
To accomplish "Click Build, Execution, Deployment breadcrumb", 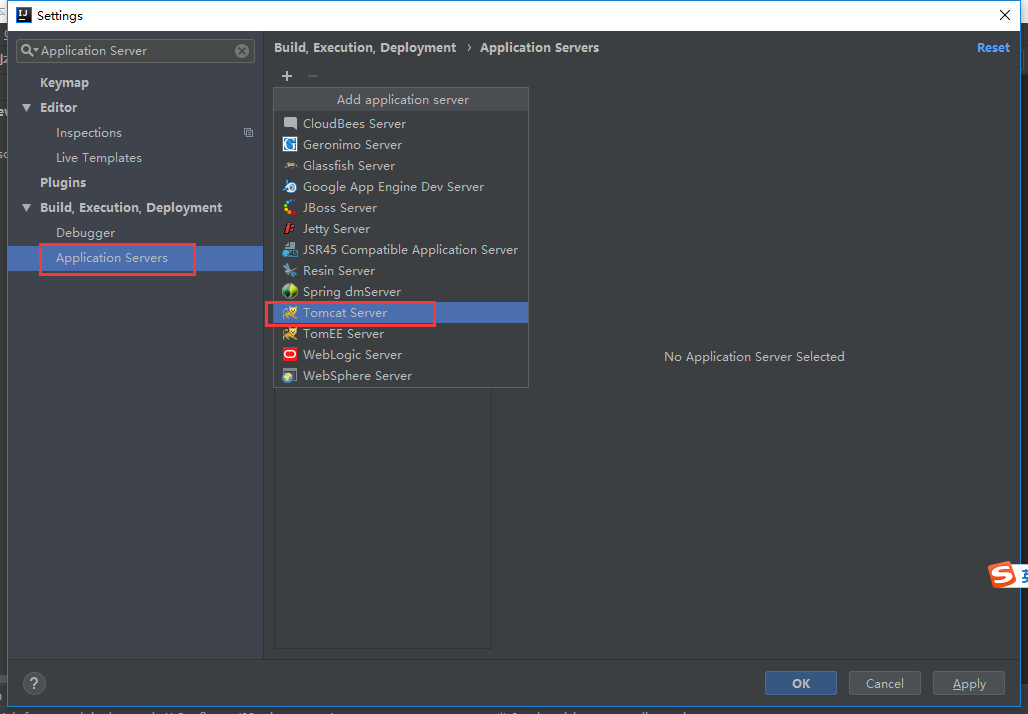I will click(365, 47).
